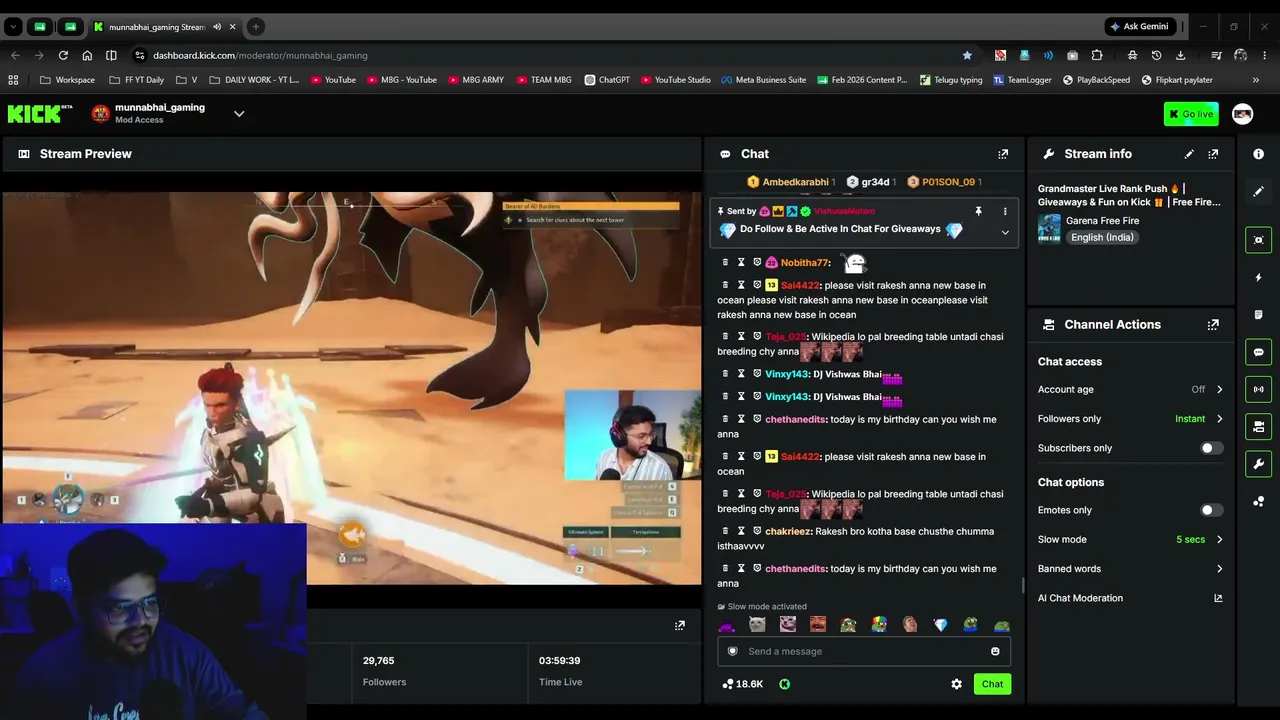Ban Vinxy143 using the shield icon in the upper Vinxy143 row
Image resolution: width=1280 pixels, height=720 pixels.
757,374
